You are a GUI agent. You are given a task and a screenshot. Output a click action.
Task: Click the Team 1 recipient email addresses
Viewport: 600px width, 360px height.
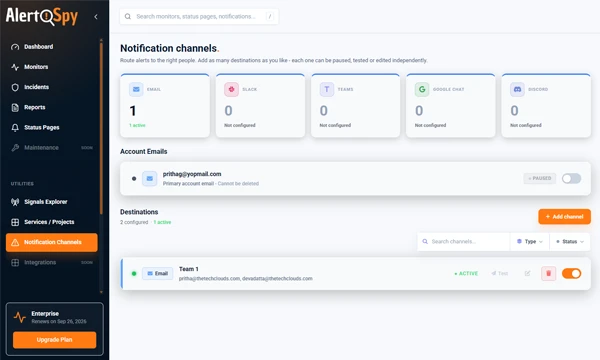(x=246, y=279)
